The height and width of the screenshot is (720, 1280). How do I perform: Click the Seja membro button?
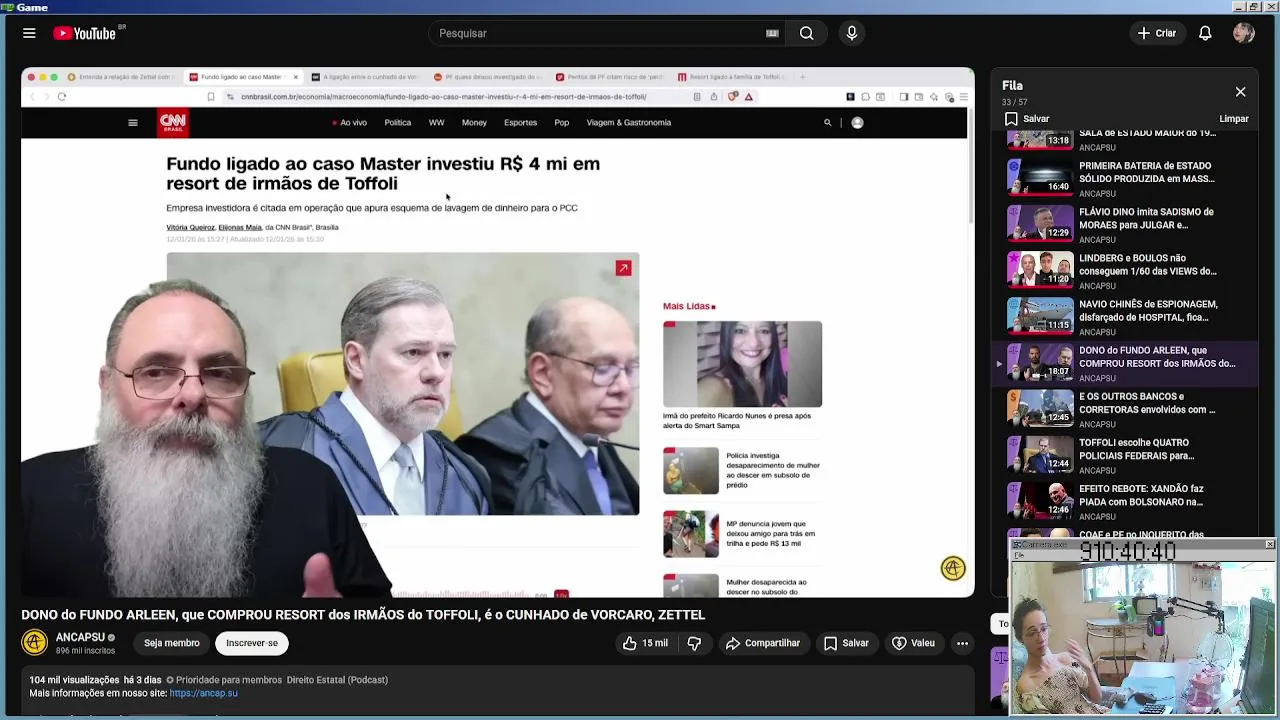coord(171,643)
